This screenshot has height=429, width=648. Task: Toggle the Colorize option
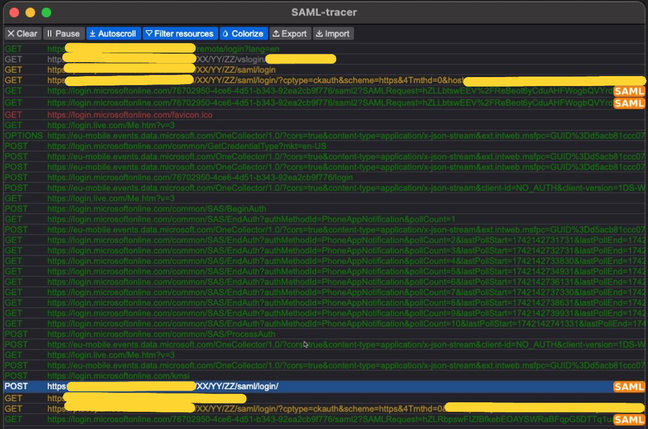[242, 33]
